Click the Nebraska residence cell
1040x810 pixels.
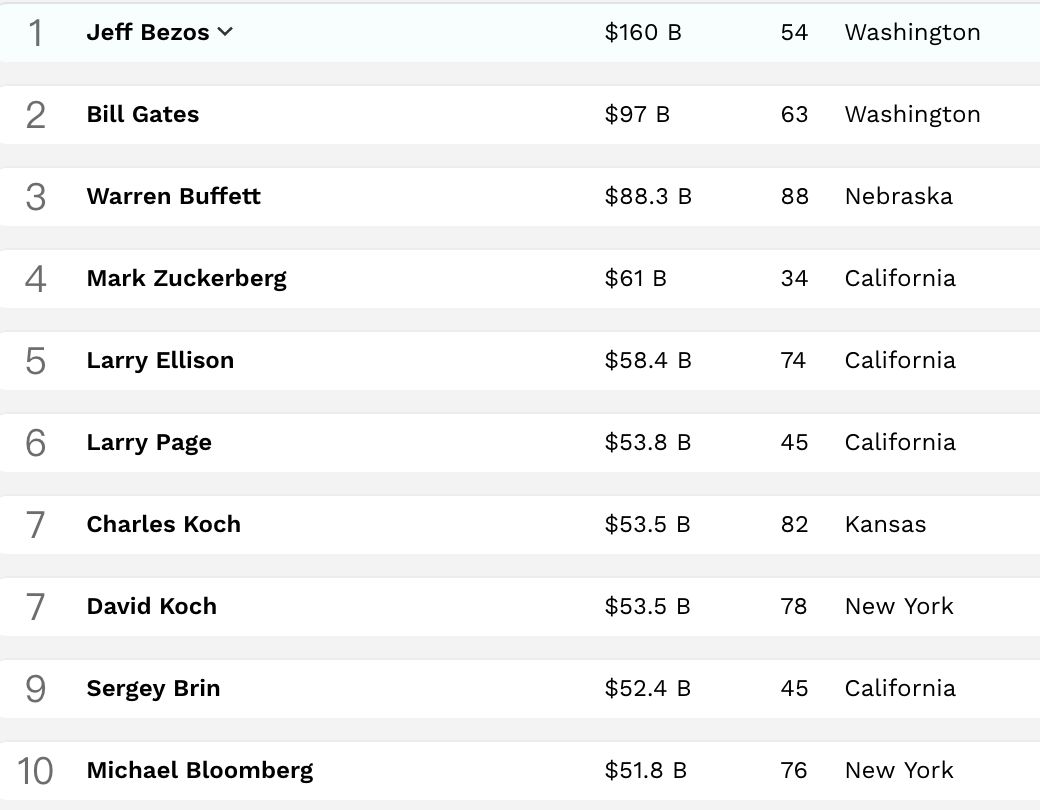[x=898, y=196]
